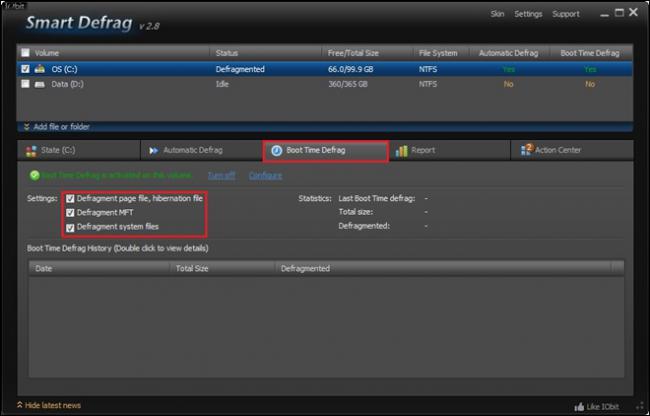This screenshot has width=650, height=416.
Task: Toggle the select-all Volume checkbox
Action: (x=26, y=53)
